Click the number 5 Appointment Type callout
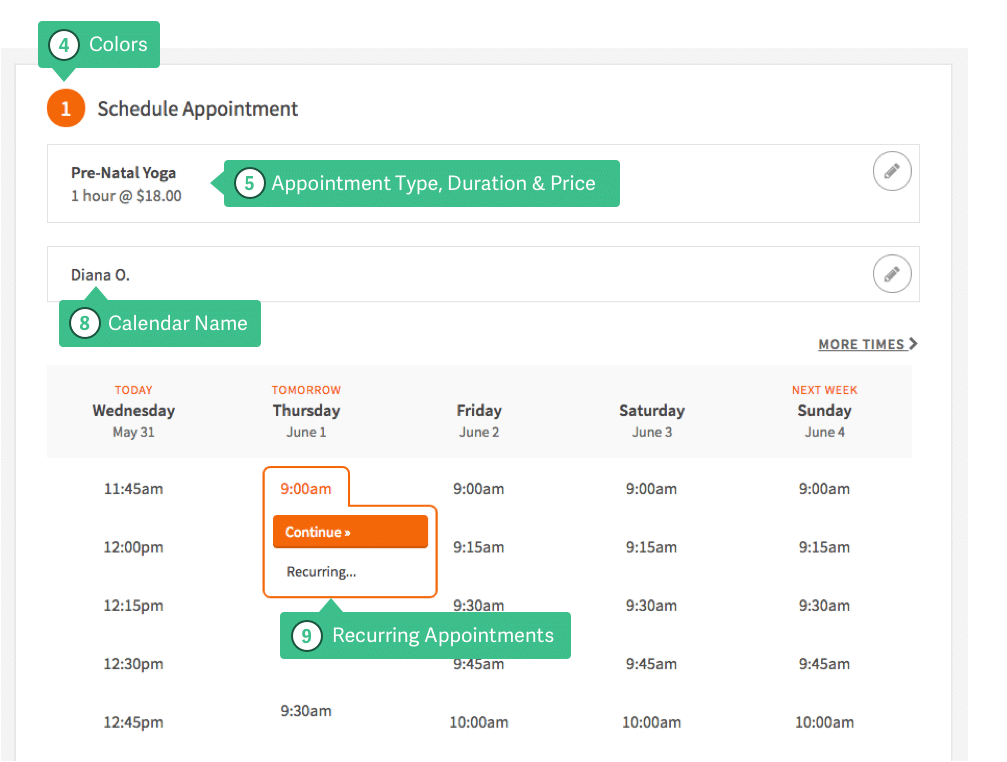The image size is (1007, 762). (x=249, y=184)
